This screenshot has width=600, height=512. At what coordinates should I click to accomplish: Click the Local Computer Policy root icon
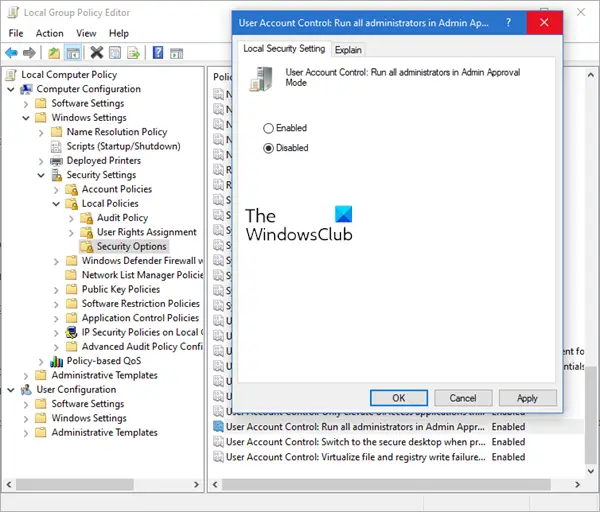click(11, 75)
